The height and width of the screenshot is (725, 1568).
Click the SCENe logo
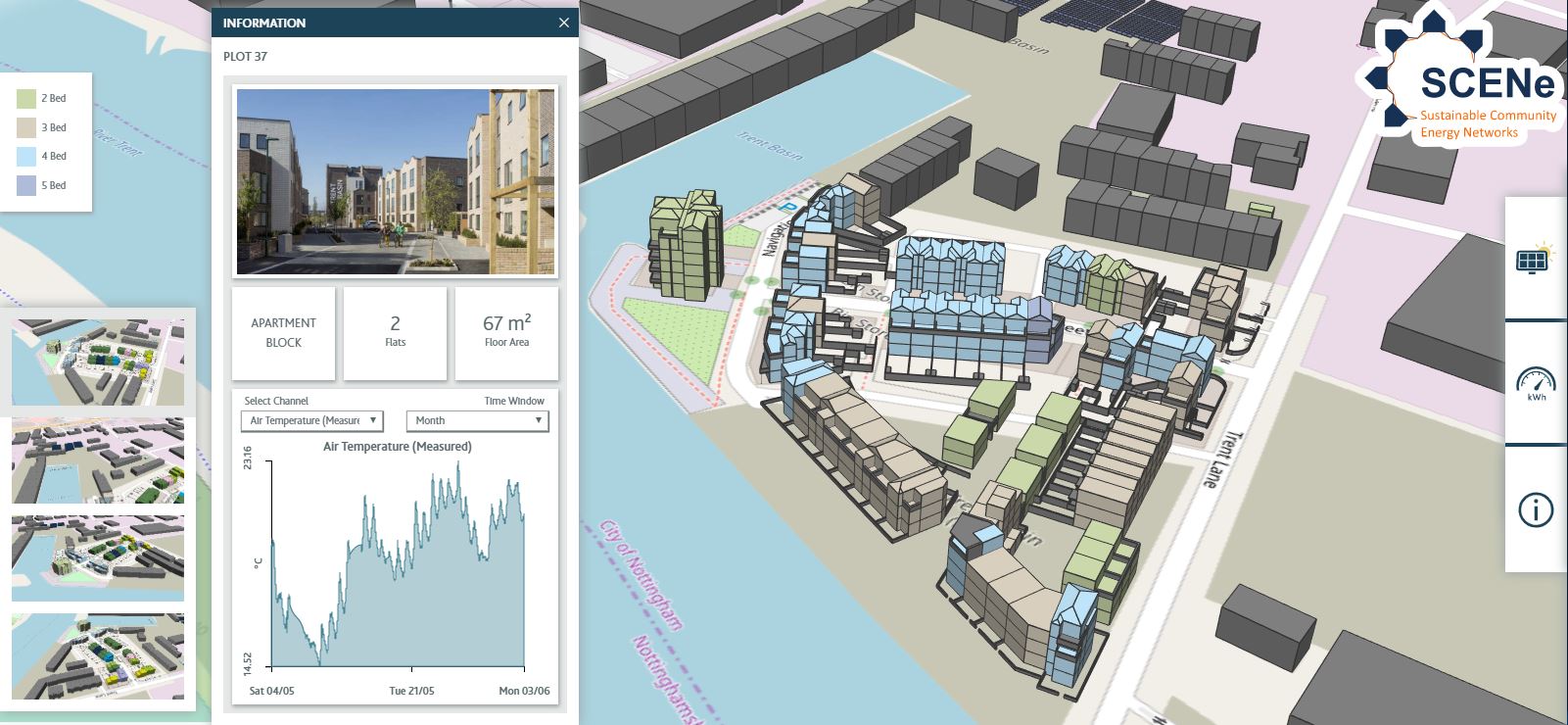(1462, 80)
